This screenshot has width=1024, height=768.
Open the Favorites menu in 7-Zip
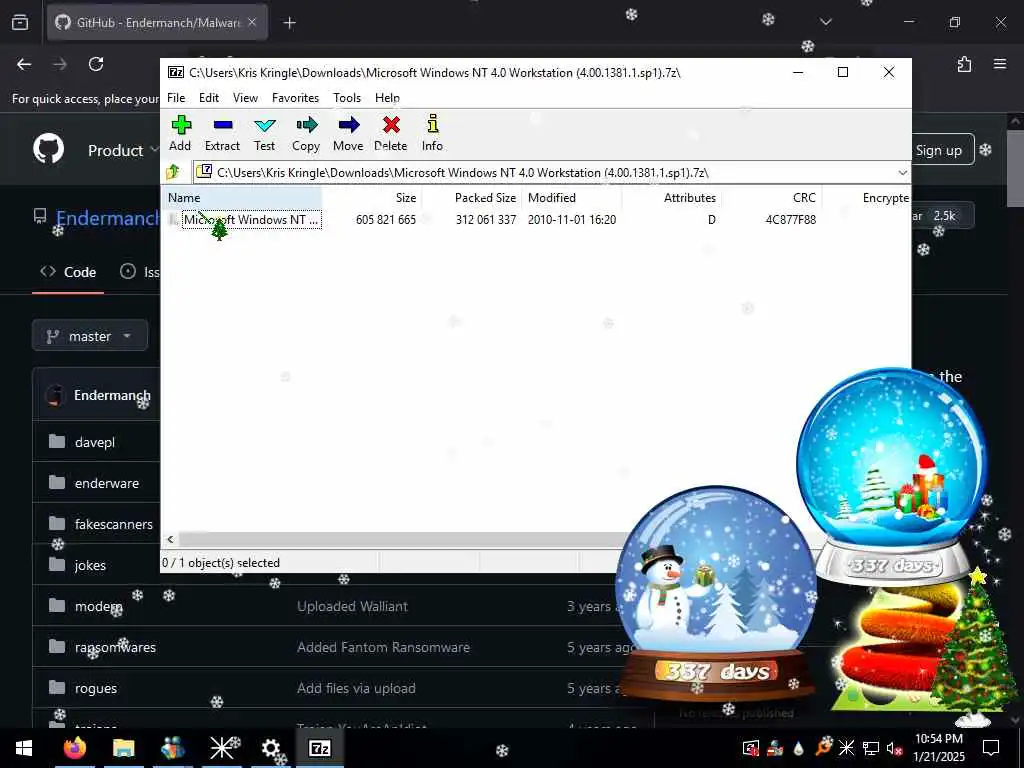coord(295,98)
